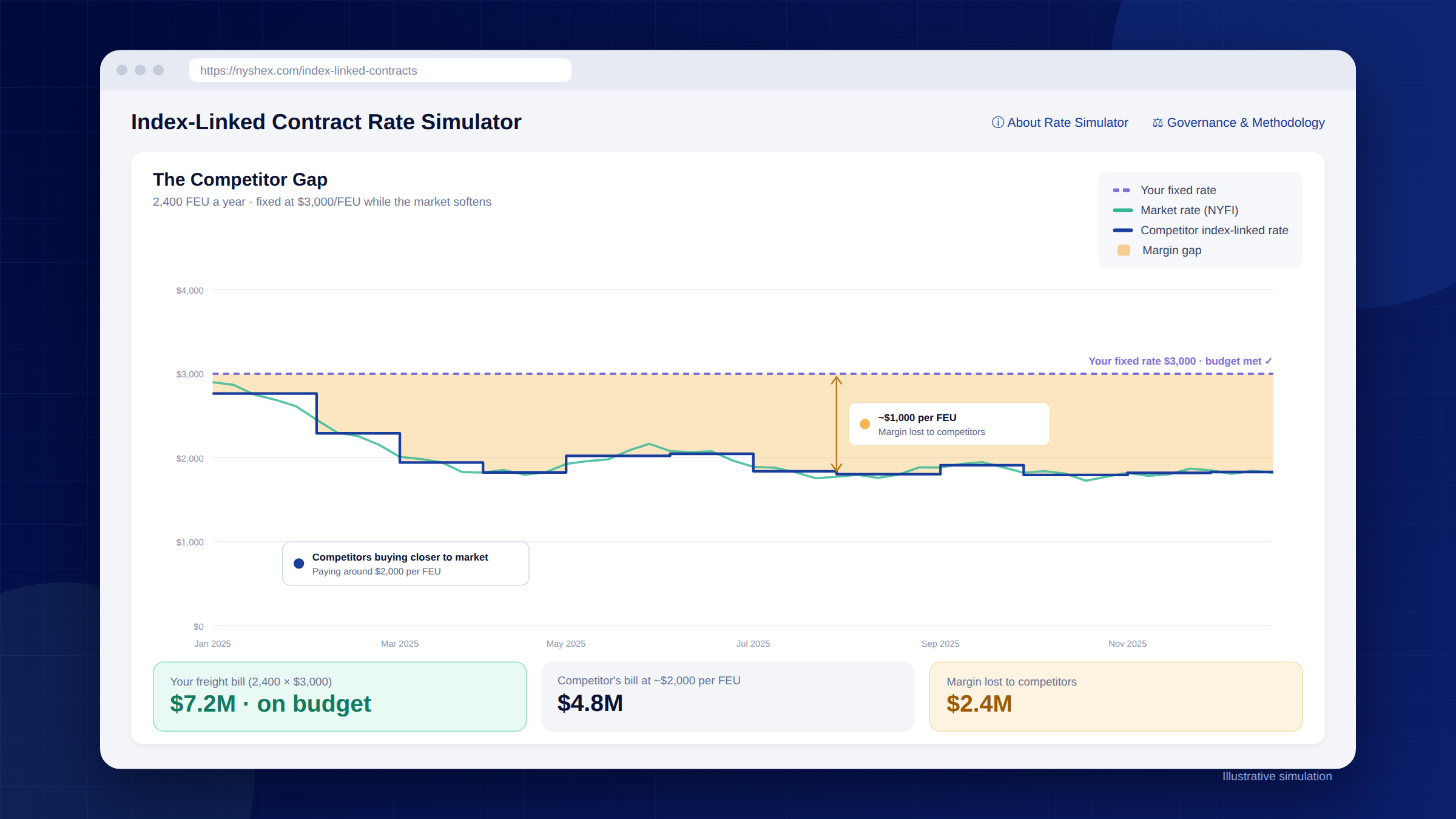The image size is (1456, 819).
Task: Click 'Paying around $2,000 per FEU' text
Action: point(376,571)
